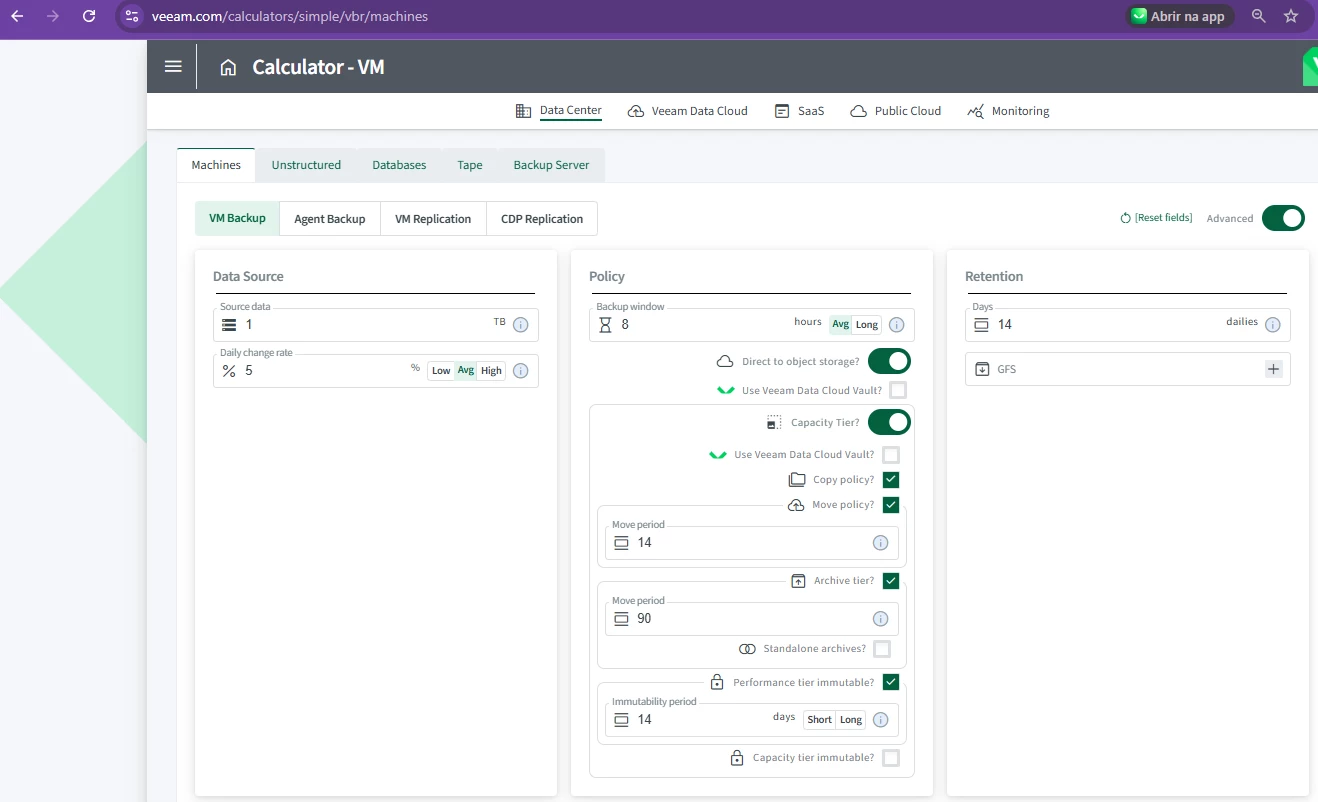The image size is (1318, 802).
Task: Click the reset icon beside Reset fields
Action: (x=1125, y=218)
